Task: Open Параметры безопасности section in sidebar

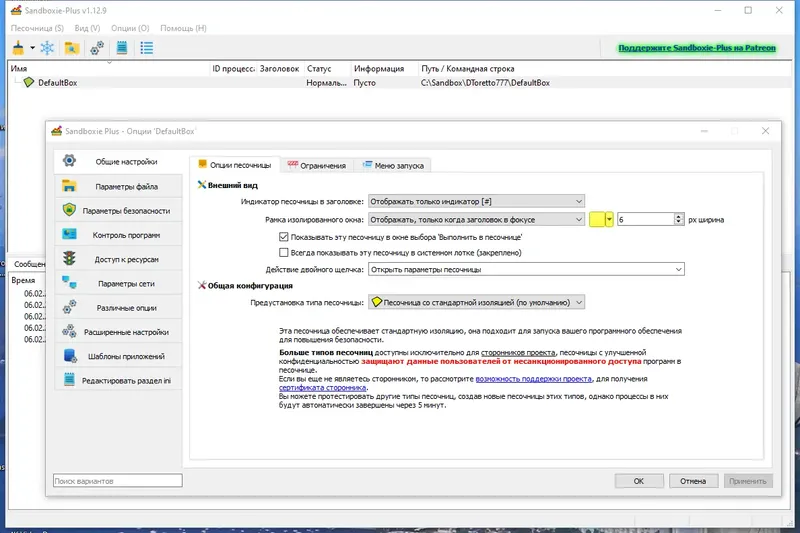Action: tap(118, 210)
